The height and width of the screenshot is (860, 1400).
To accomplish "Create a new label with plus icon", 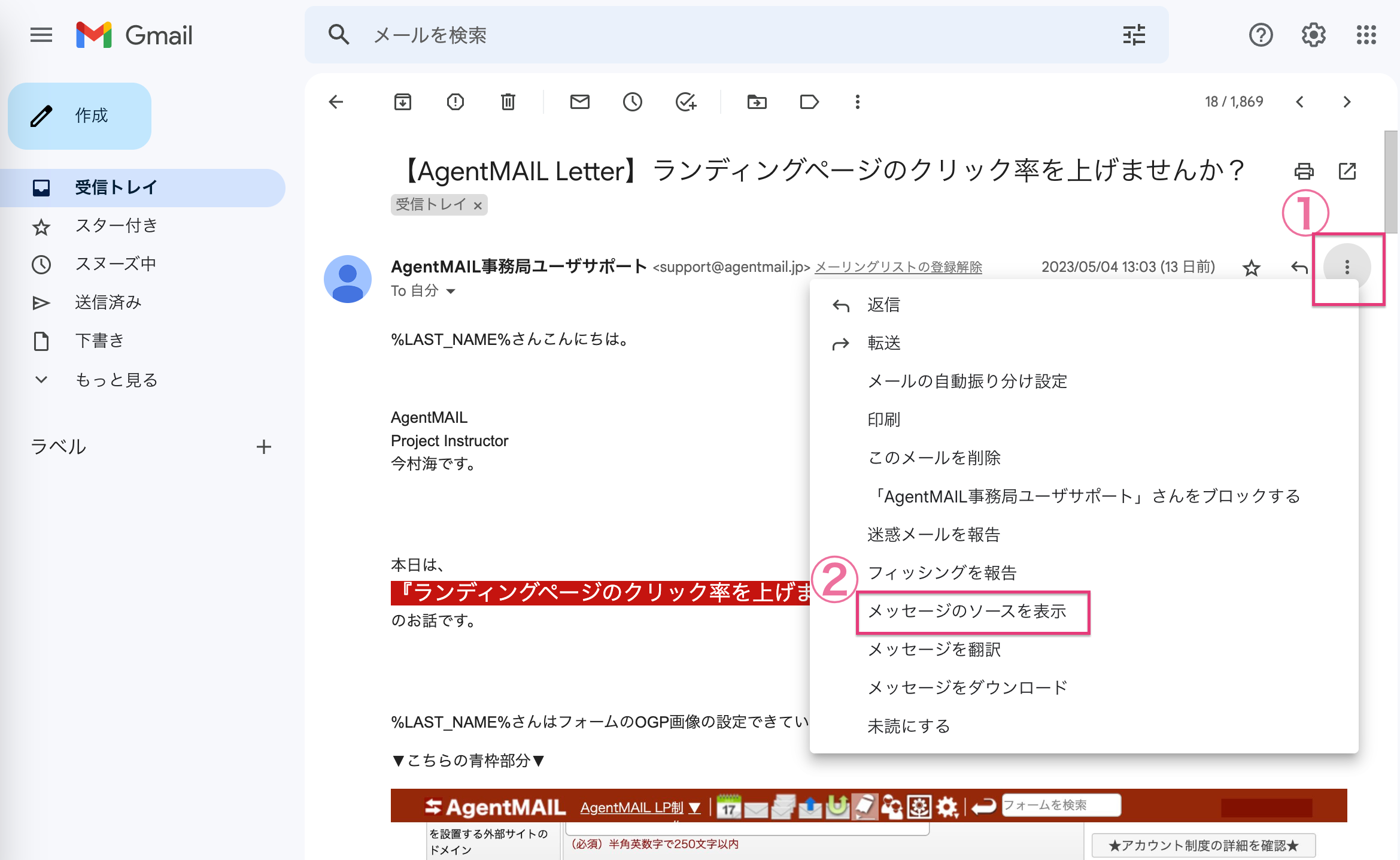I will coord(263,447).
